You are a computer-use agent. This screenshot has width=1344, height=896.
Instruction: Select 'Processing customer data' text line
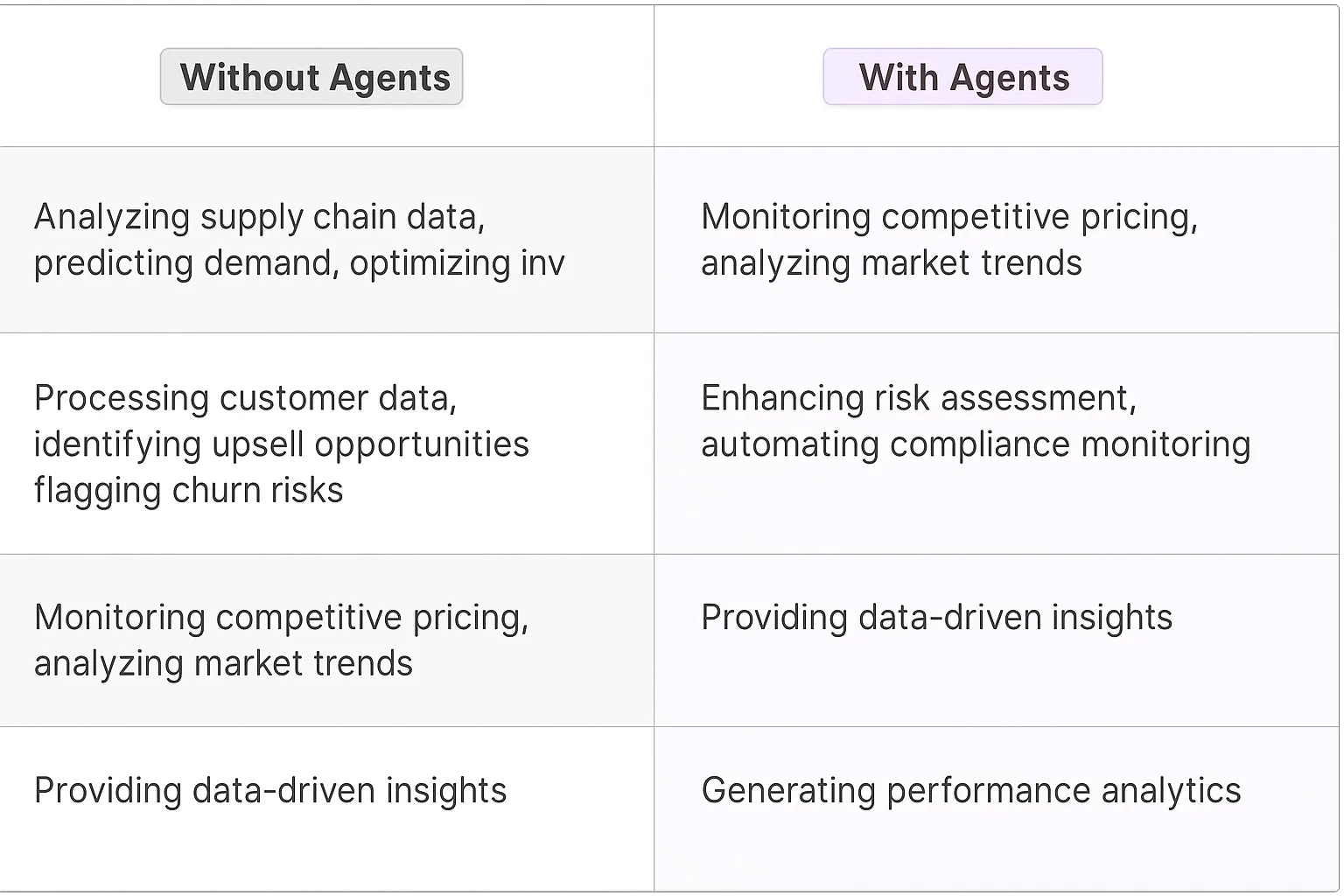pos(245,398)
